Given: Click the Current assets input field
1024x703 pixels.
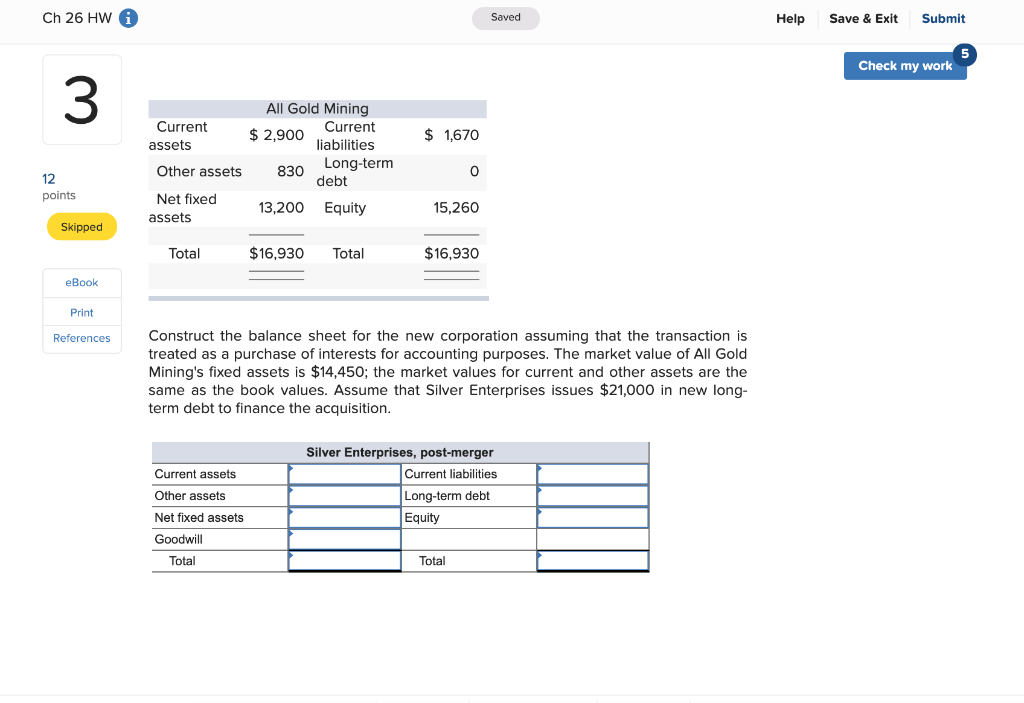Looking at the screenshot, I should tap(344, 473).
